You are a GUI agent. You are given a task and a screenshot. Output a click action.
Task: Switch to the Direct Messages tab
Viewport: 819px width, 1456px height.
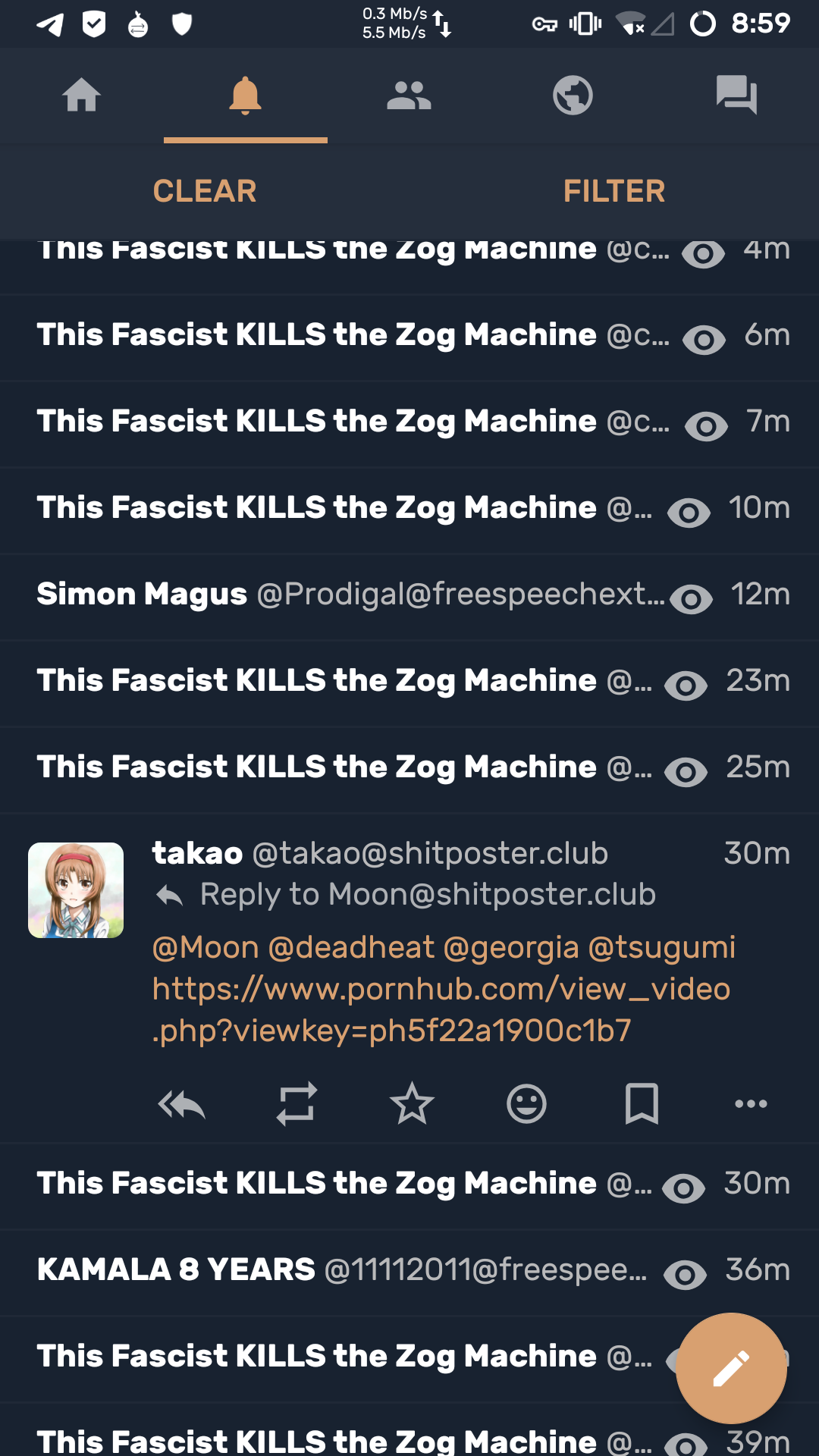pyautogui.click(x=736, y=96)
